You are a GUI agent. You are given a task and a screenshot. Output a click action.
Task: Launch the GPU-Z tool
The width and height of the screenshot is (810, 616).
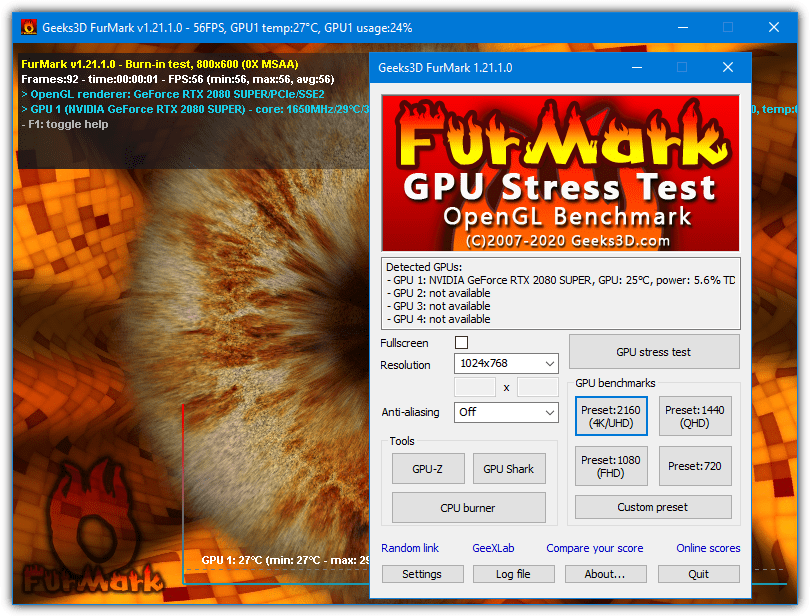pos(428,469)
